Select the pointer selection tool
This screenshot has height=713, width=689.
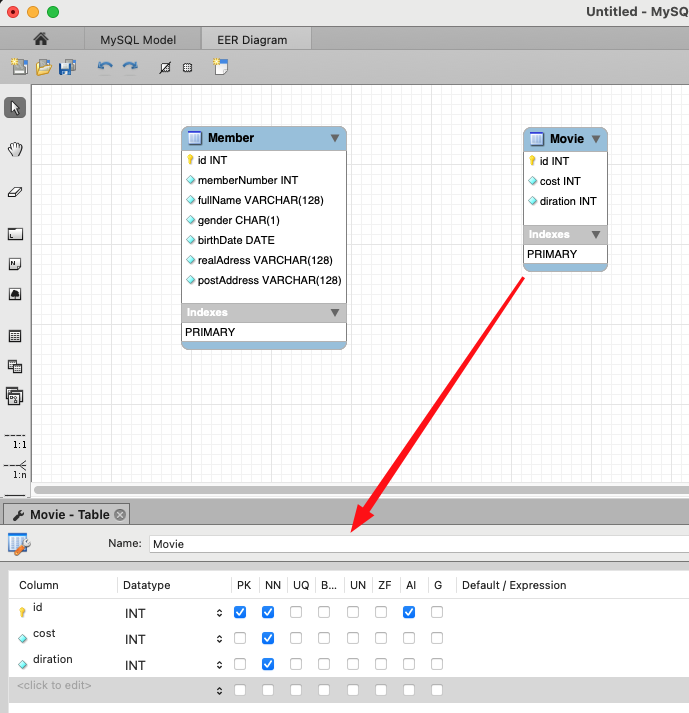click(x=15, y=108)
